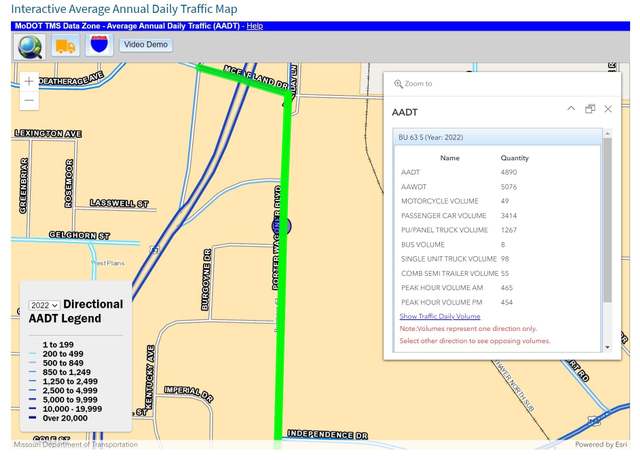Click the Rosemoor street label
The image size is (640, 460).
pyautogui.click(x=69, y=183)
